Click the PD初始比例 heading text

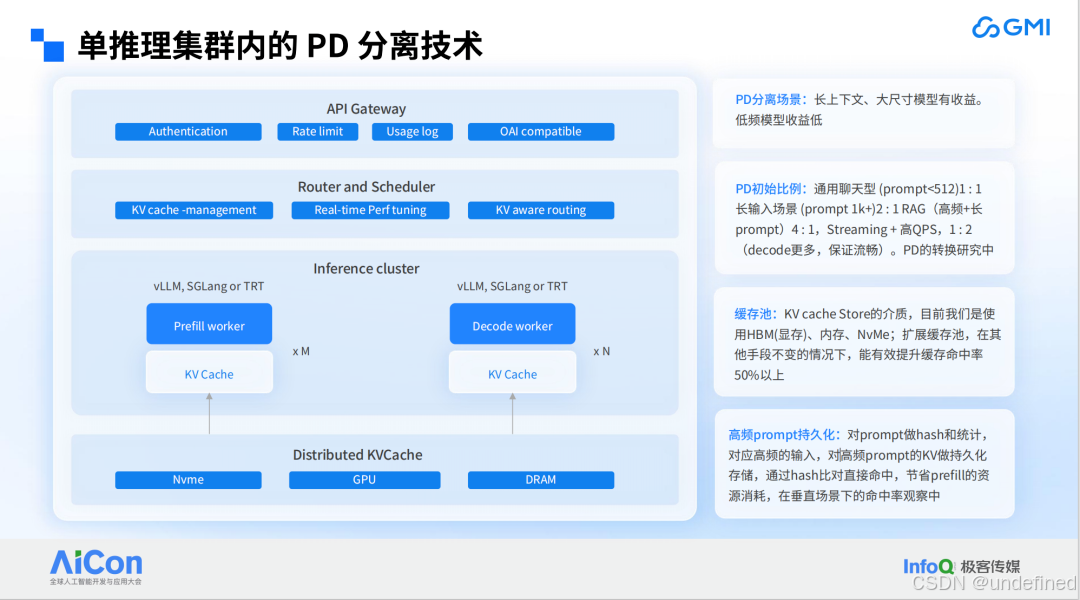[x=771, y=189]
